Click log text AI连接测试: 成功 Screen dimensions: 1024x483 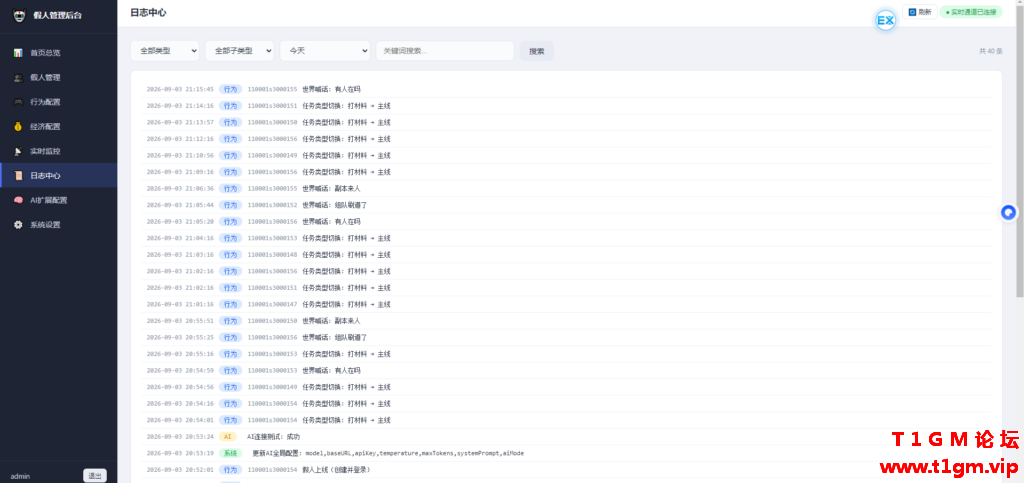(x=274, y=437)
